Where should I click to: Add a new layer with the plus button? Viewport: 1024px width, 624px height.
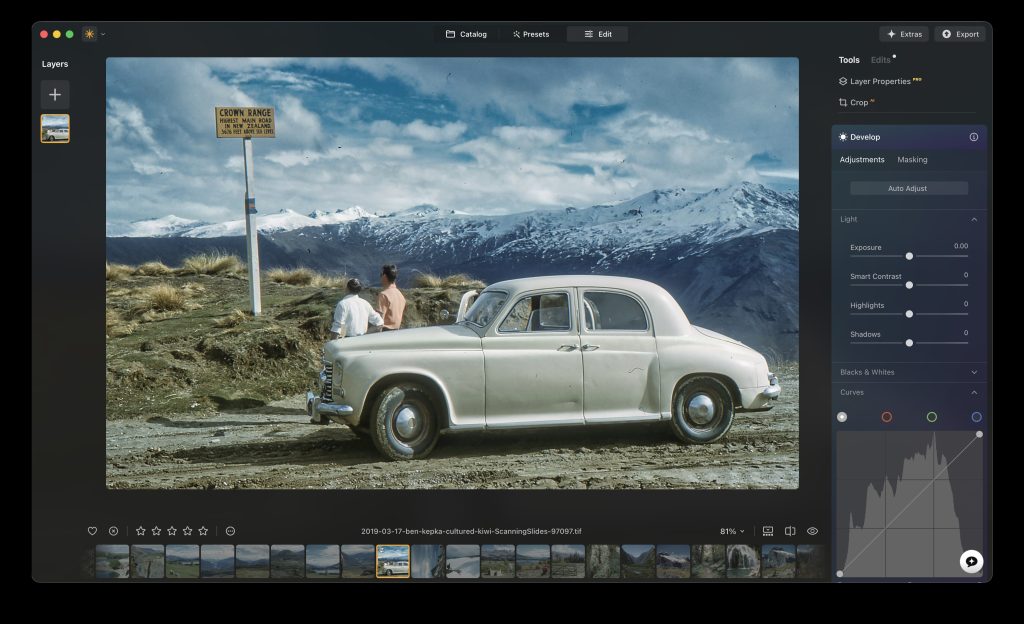point(55,95)
